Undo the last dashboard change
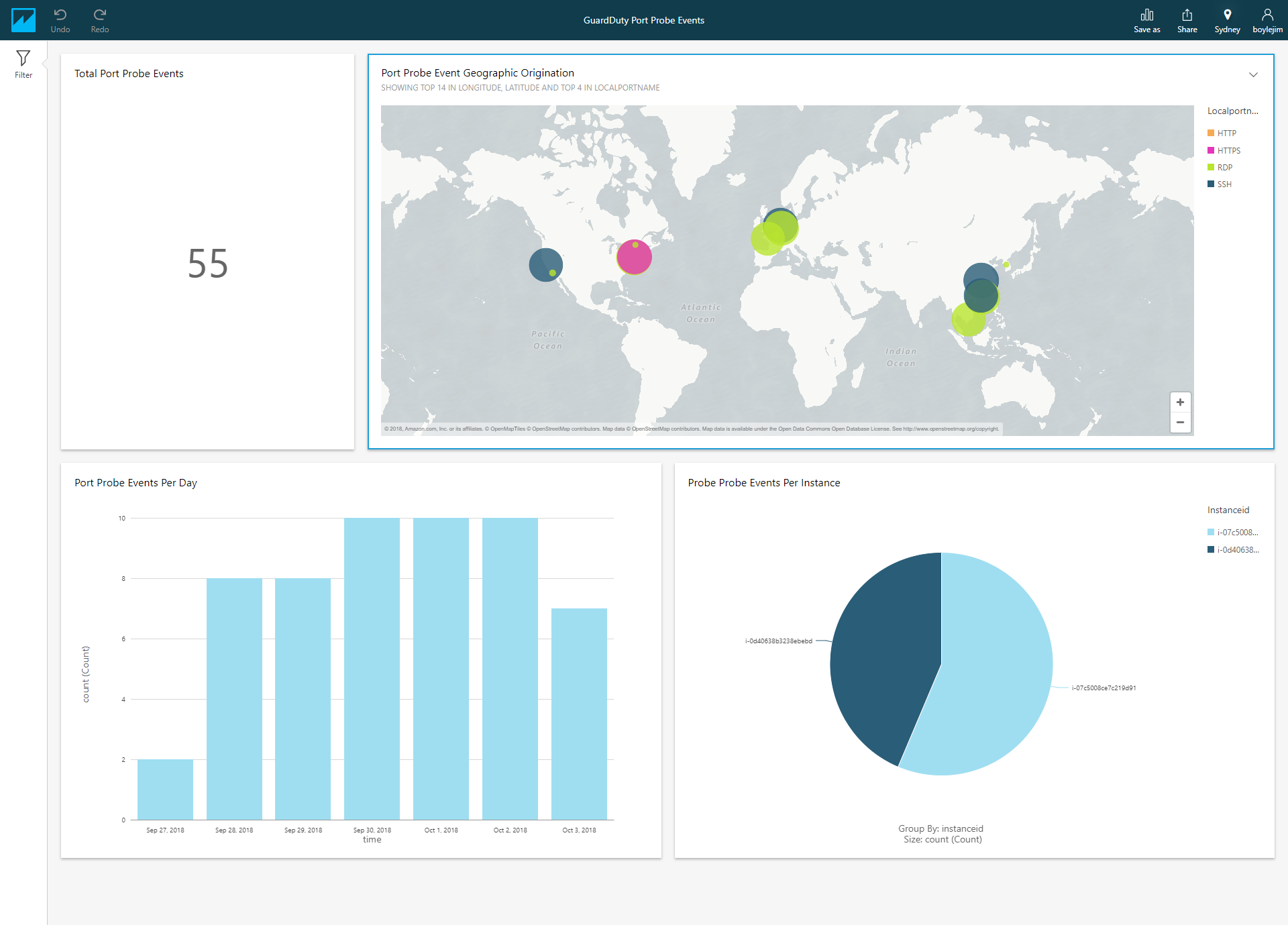 60,20
